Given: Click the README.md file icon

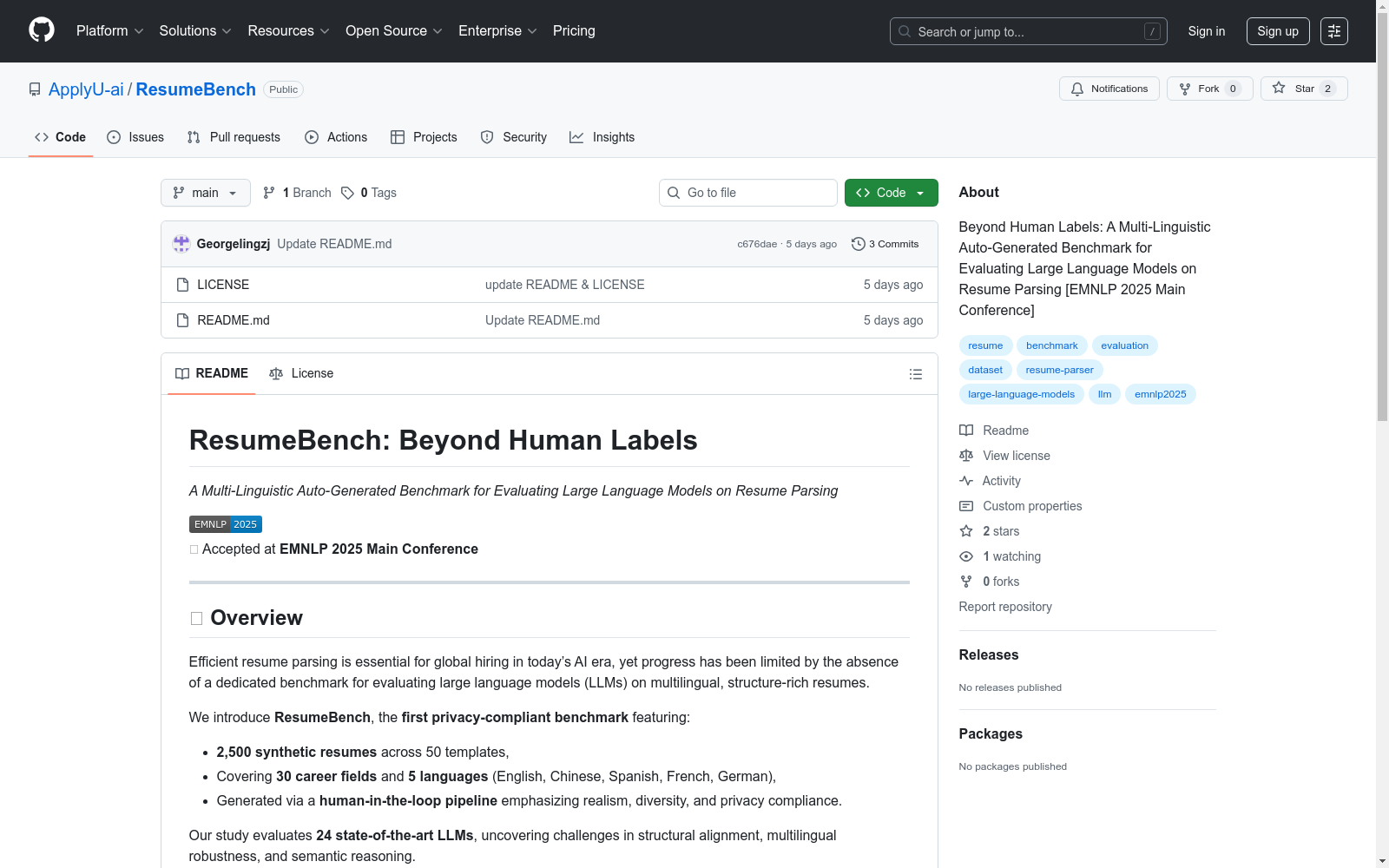Looking at the screenshot, I should click(182, 320).
